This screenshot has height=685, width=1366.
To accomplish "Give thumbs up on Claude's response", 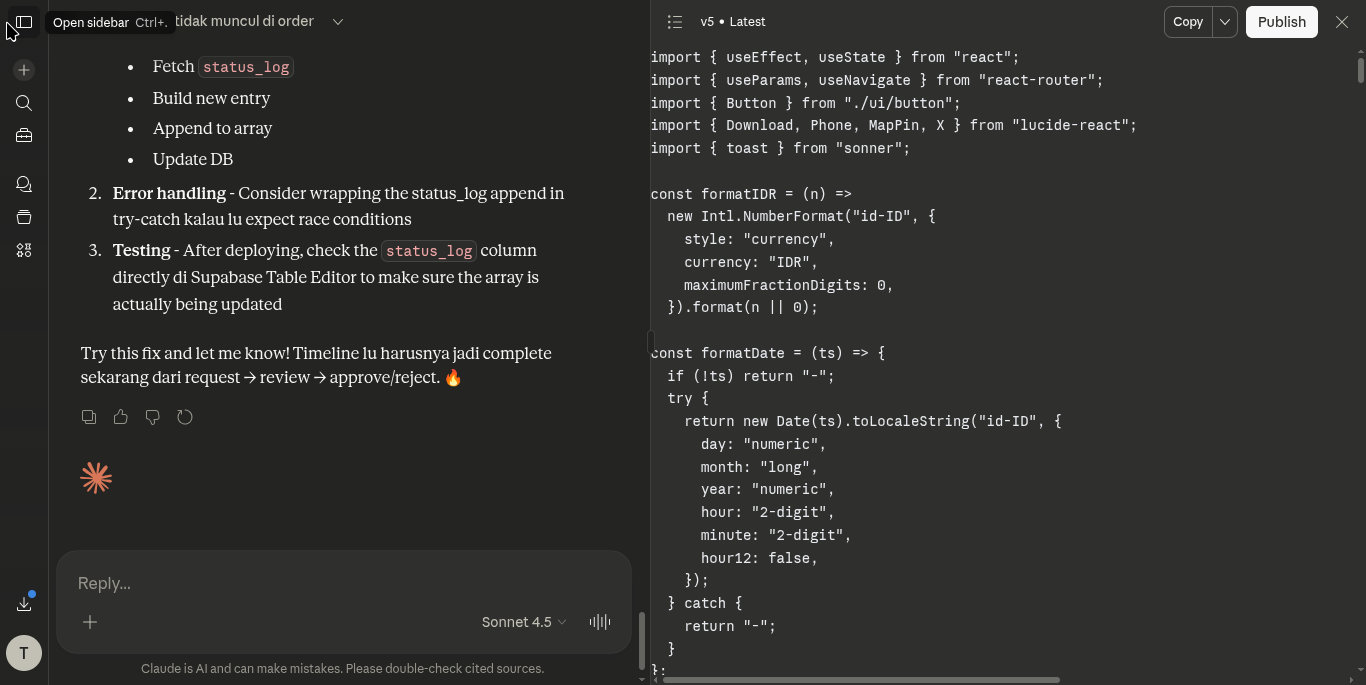I will (120, 417).
